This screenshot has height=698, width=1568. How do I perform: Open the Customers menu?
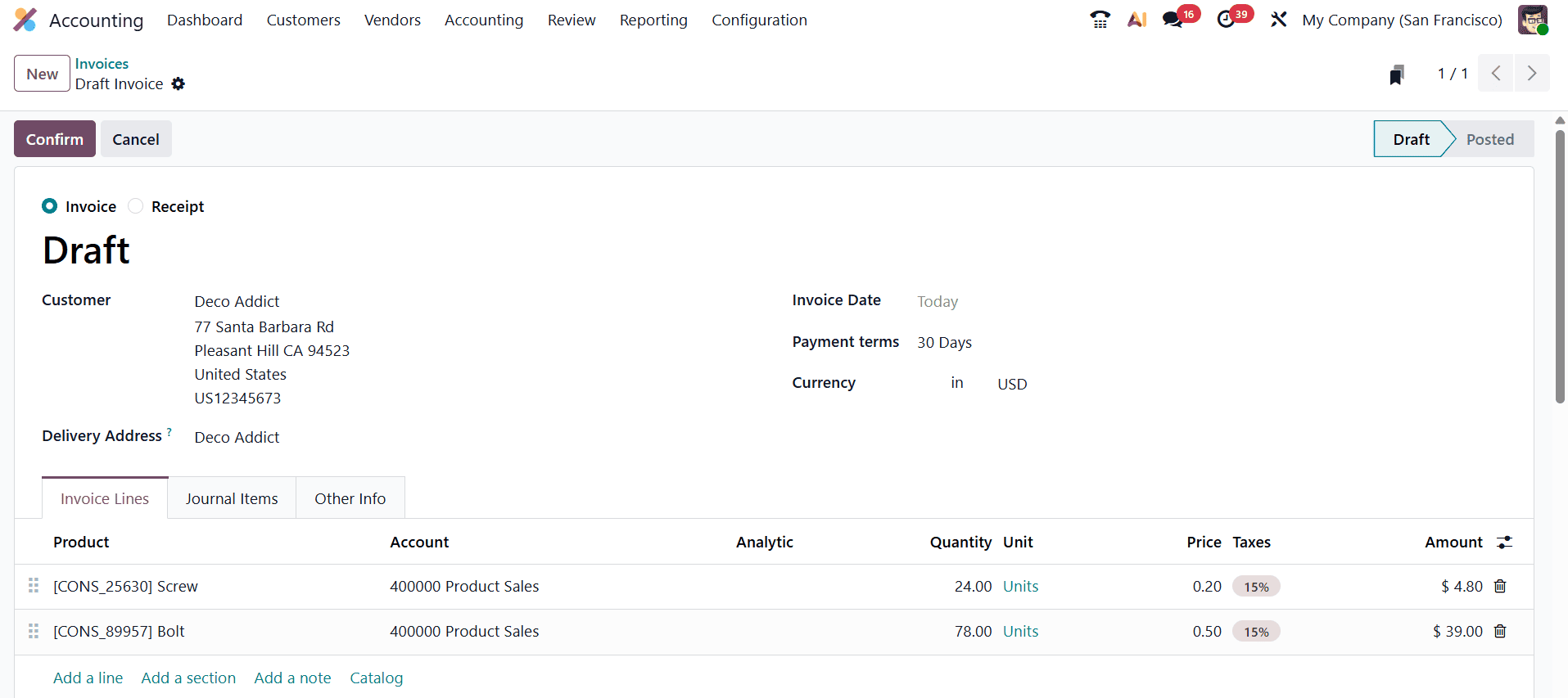pos(303,20)
